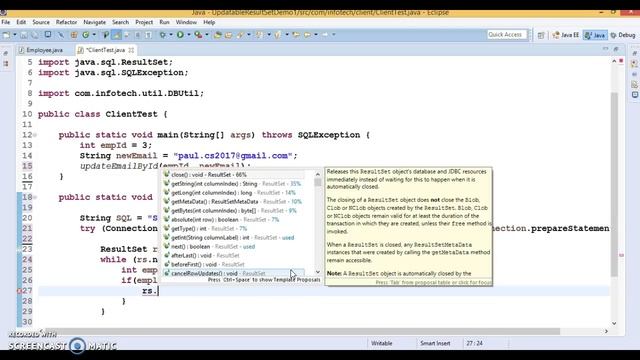
Task: Click the Open Perspective icon
Action: [541, 36]
